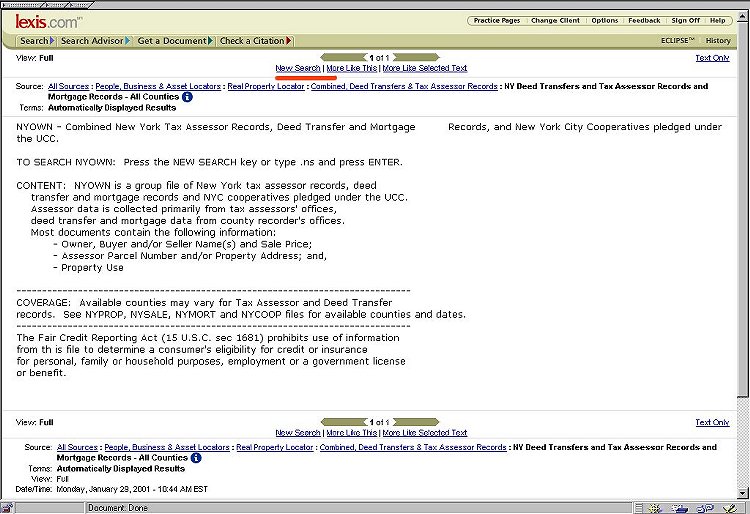Switch to the Check a Citation tab
The height and width of the screenshot is (514, 750).
click(255, 41)
